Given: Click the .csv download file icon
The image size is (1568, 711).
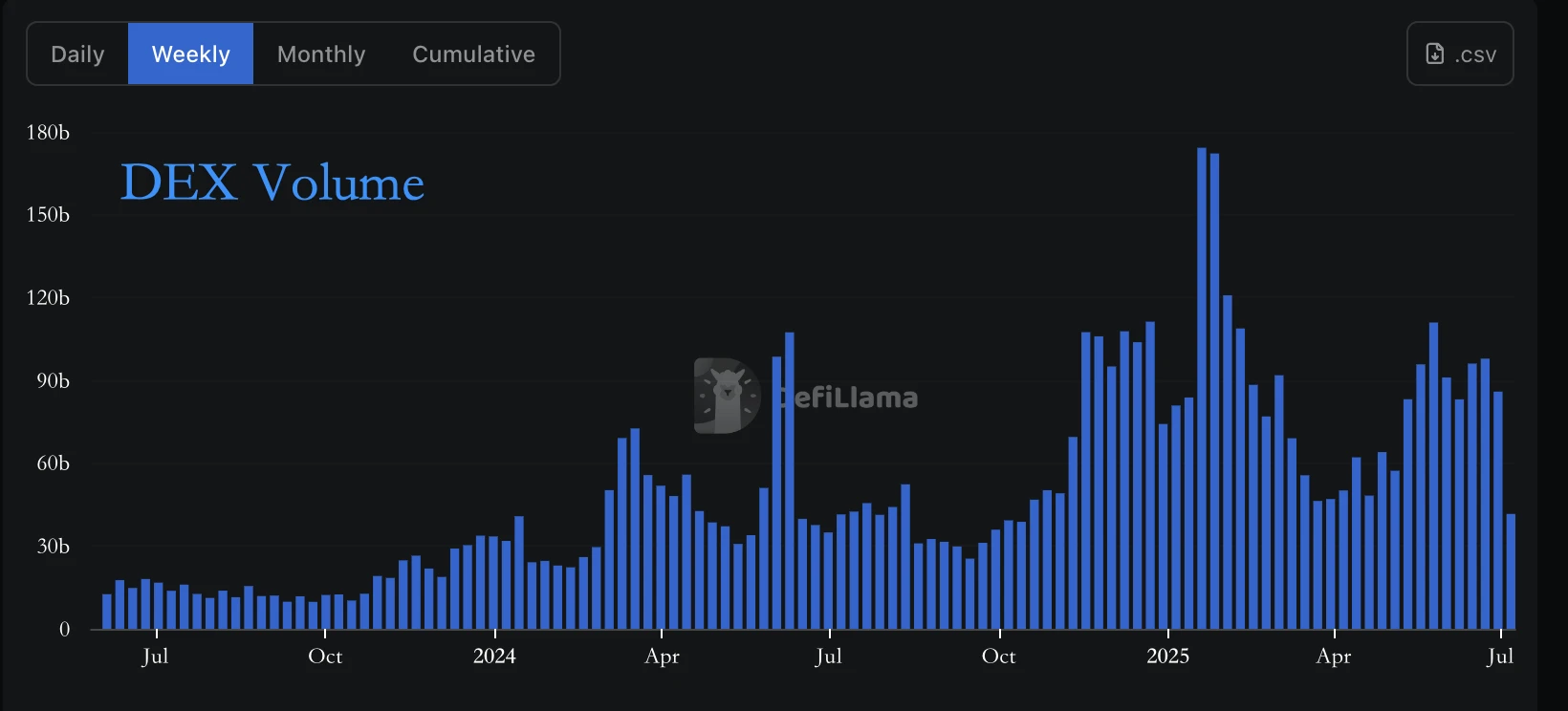Looking at the screenshot, I should tap(1434, 54).
